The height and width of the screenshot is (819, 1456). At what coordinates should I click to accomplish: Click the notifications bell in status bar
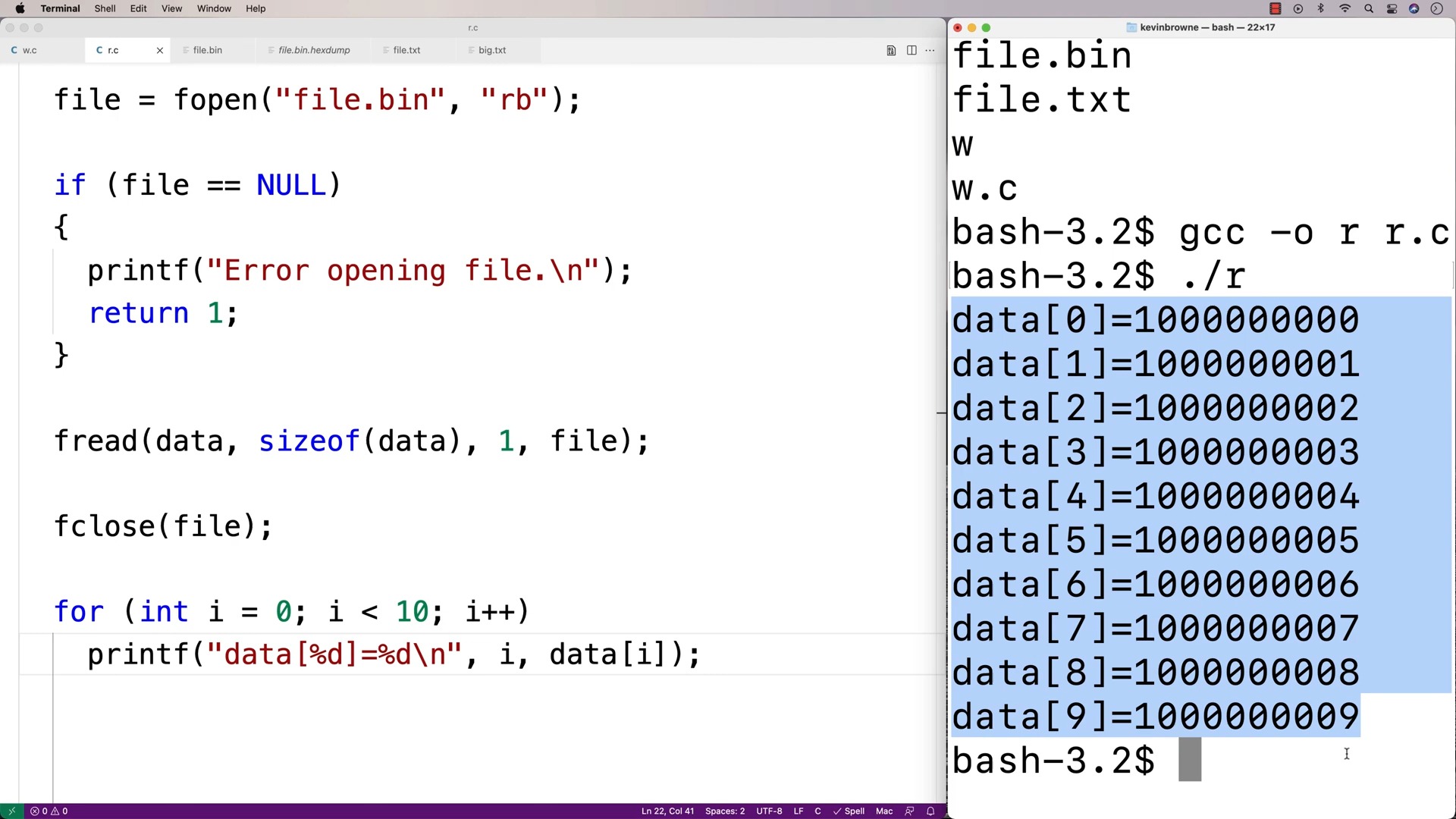tap(930, 811)
